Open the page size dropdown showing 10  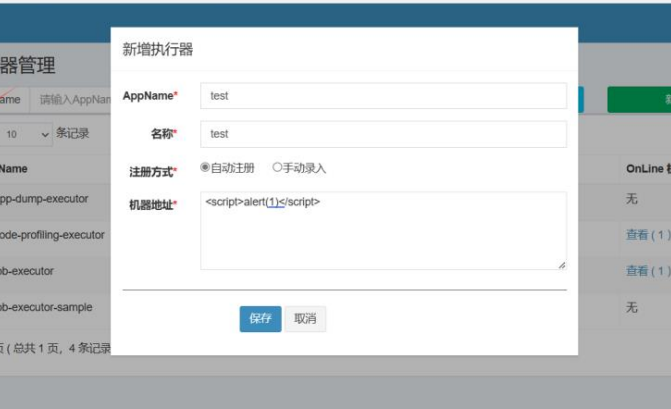coord(26,134)
